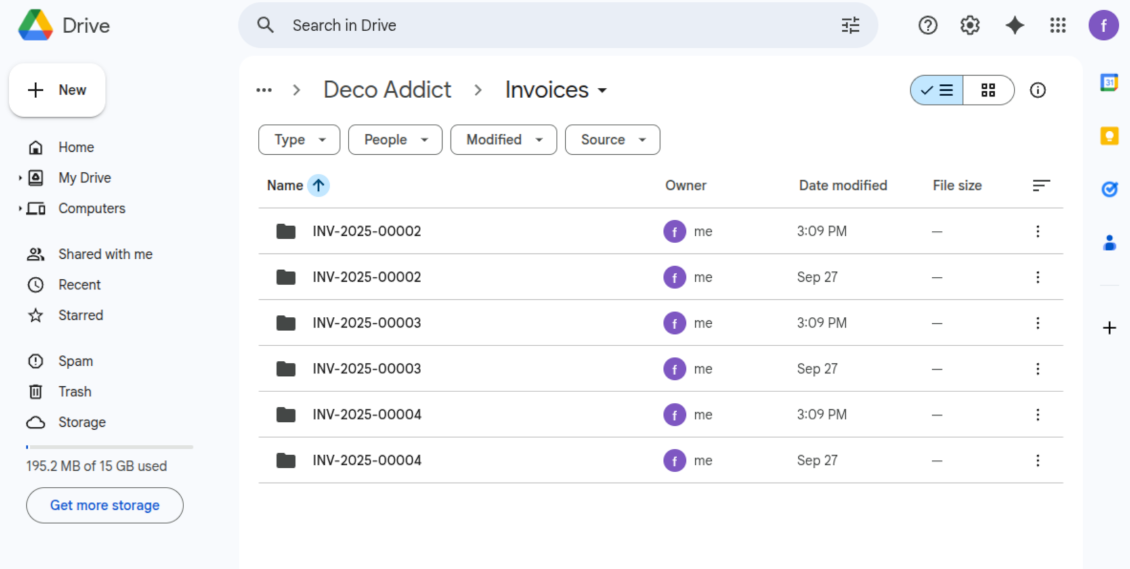
Task: Expand My Drive tree arrow
Action: pos(20,178)
